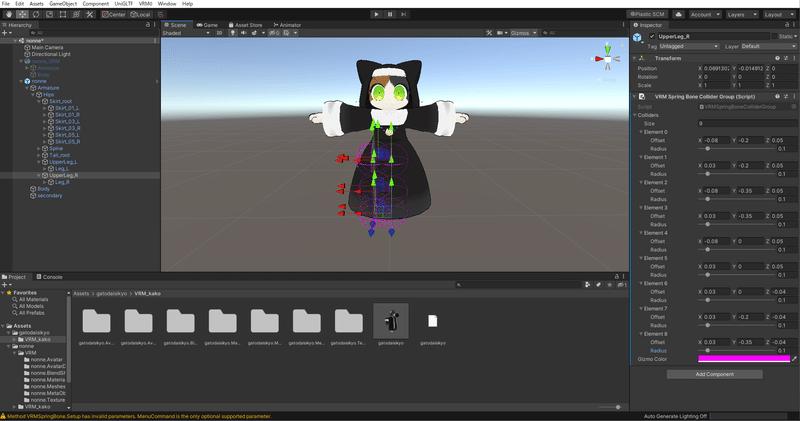Toggle scene lighting bulb icon
The width and height of the screenshot is (800, 421).
point(233,33)
